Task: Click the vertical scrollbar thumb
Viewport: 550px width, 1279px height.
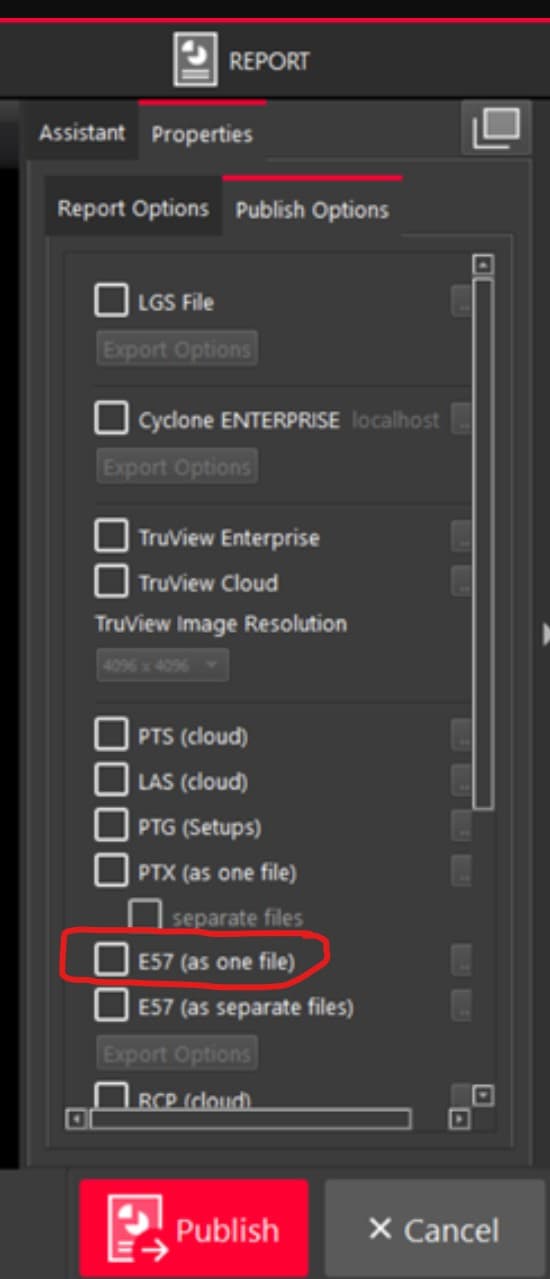Action: 483,544
